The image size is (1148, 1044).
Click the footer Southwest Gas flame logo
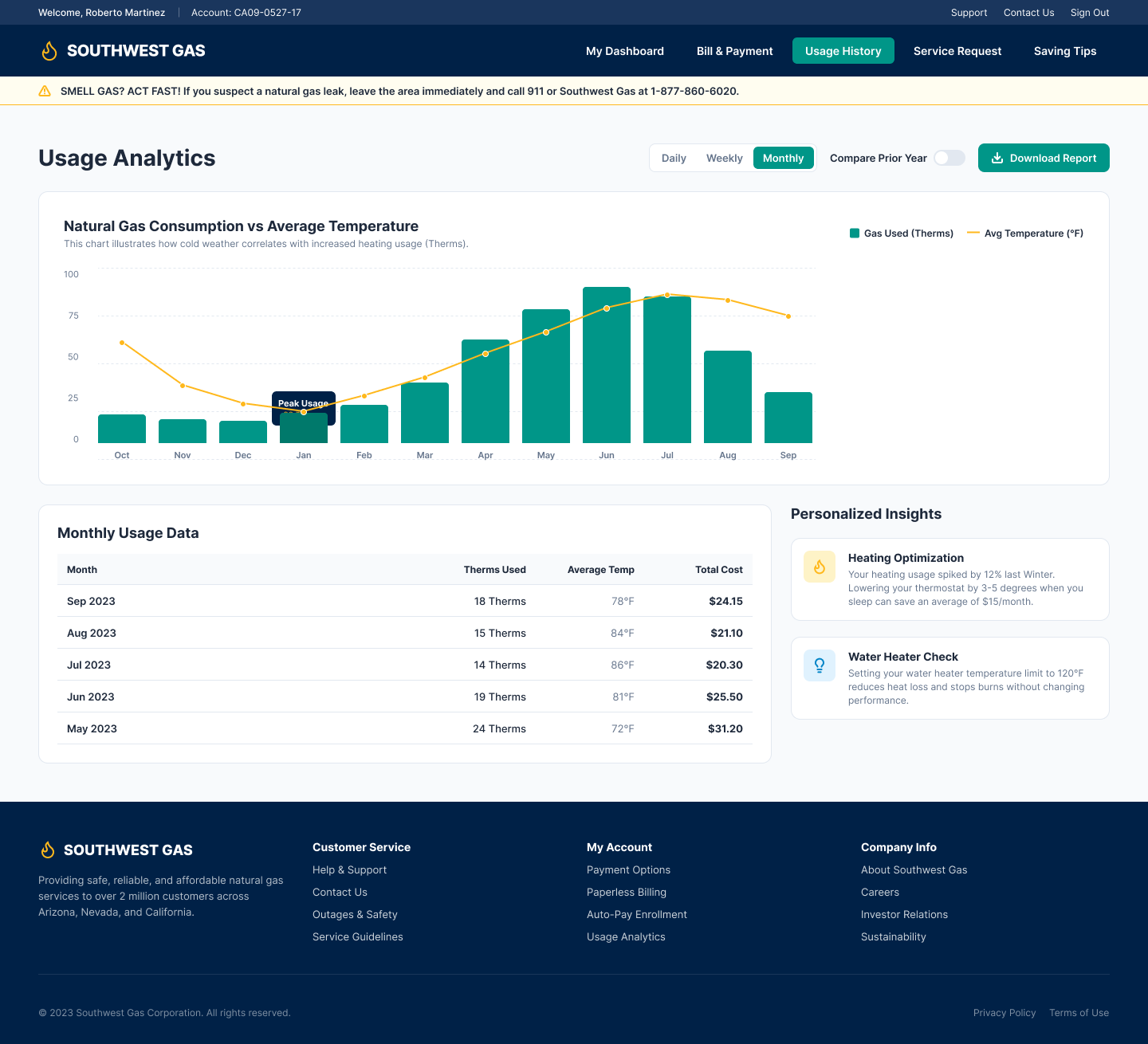point(48,850)
